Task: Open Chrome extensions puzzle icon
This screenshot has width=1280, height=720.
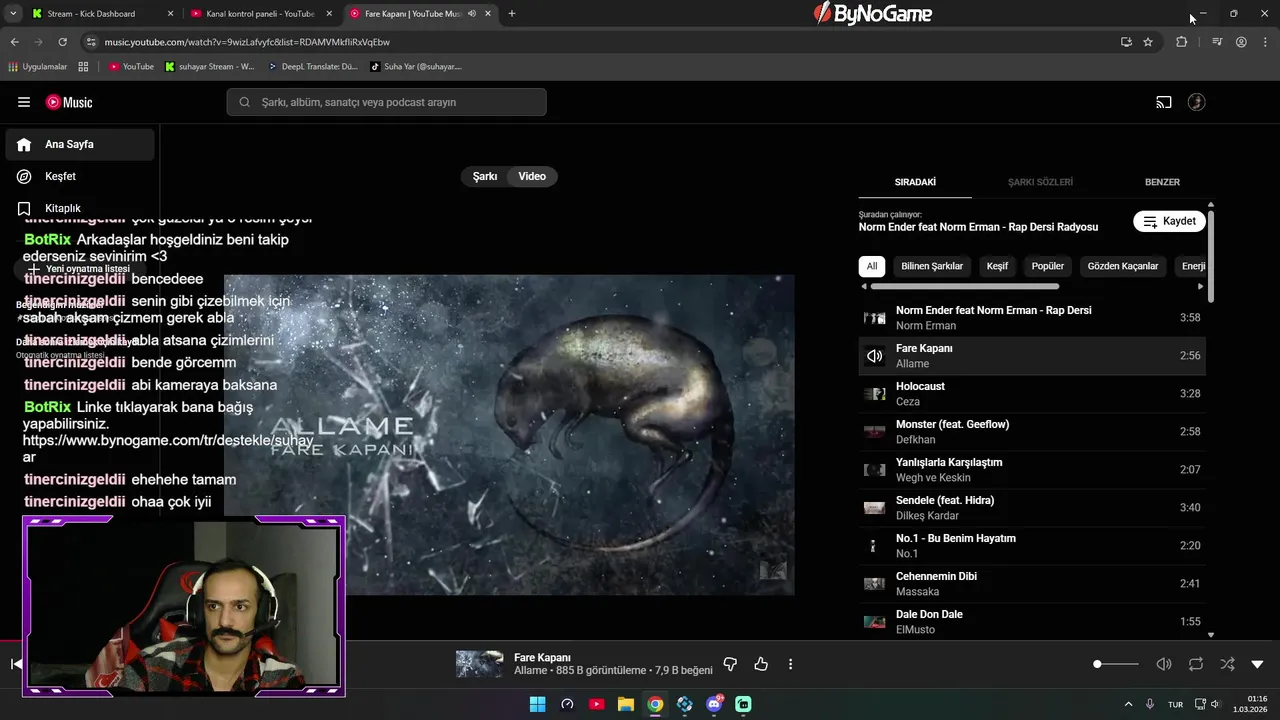Action: tap(1182, 42)
